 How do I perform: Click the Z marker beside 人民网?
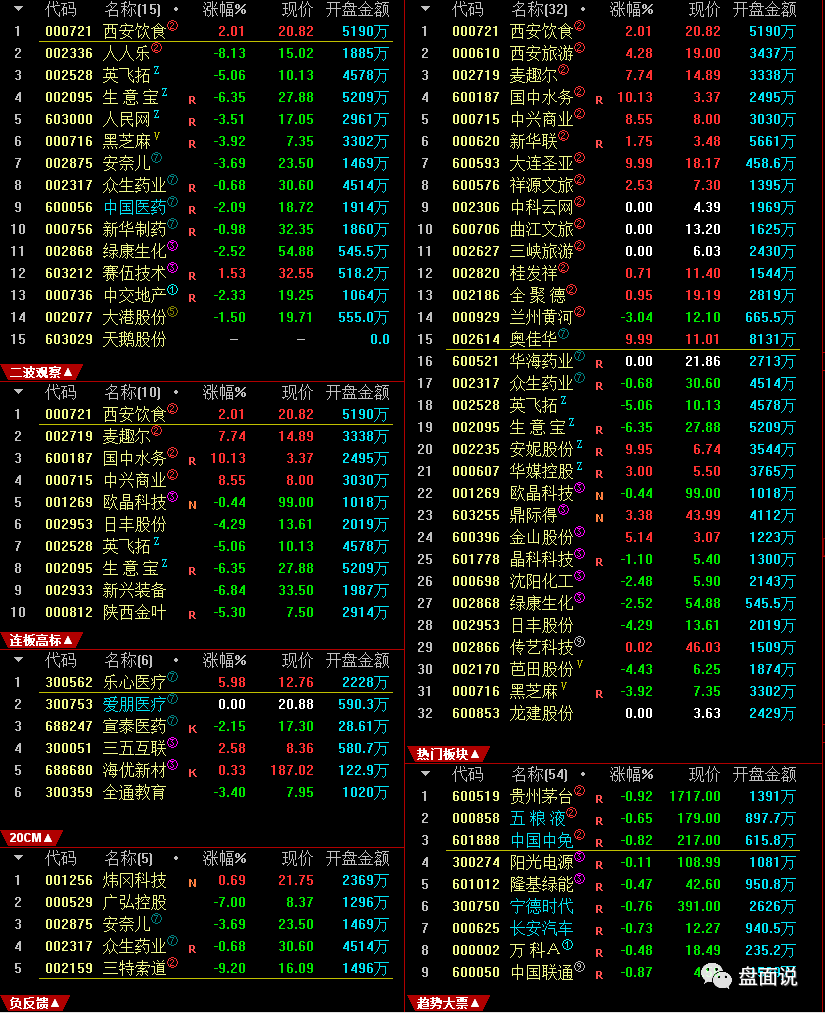pos(156,114)
